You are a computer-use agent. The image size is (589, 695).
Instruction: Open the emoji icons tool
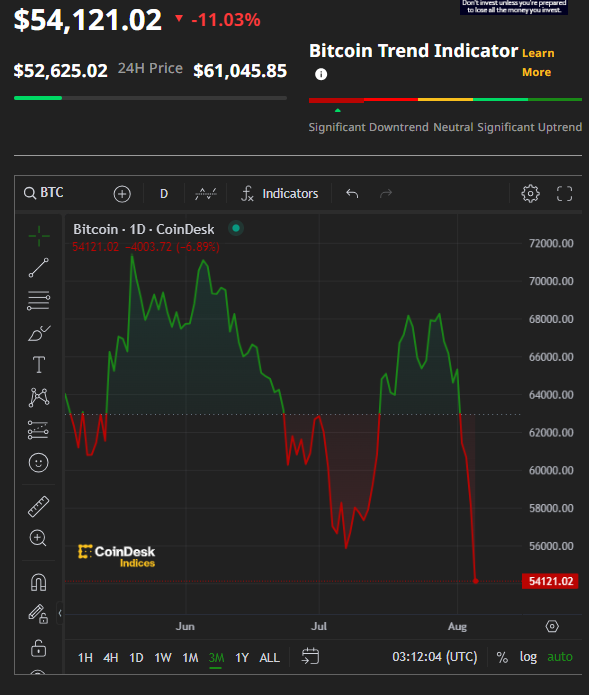click(39, 463)
